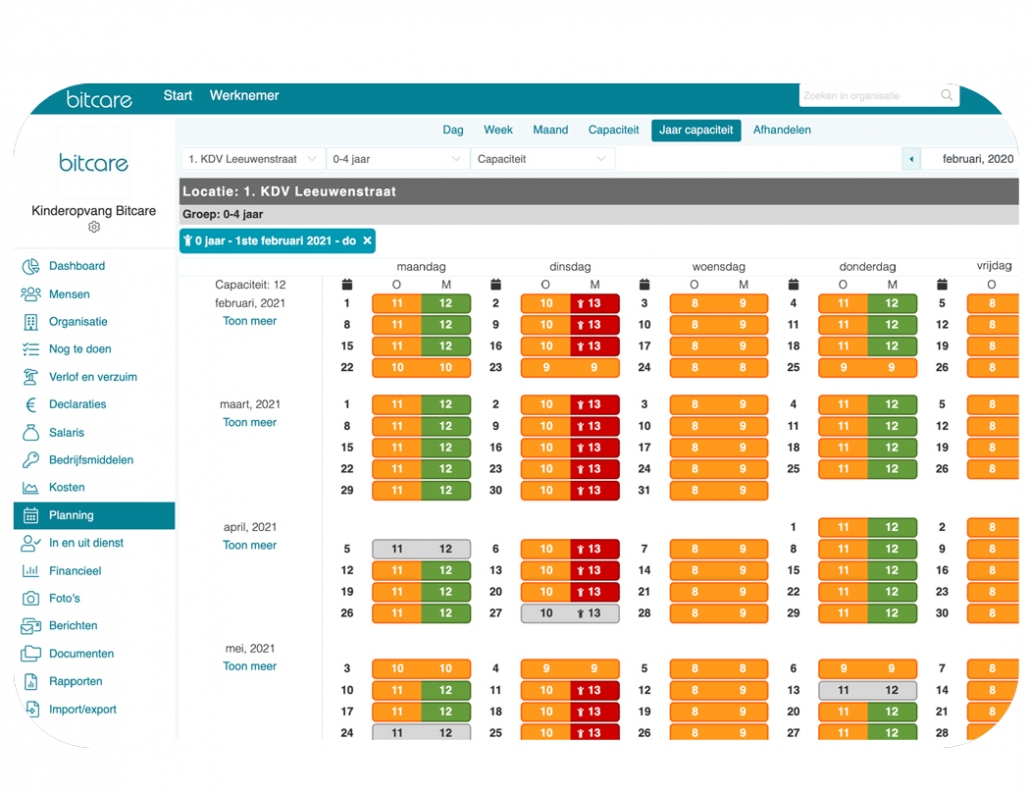Select grey donderdag 13 mei capacity cell

click(868, 691)
